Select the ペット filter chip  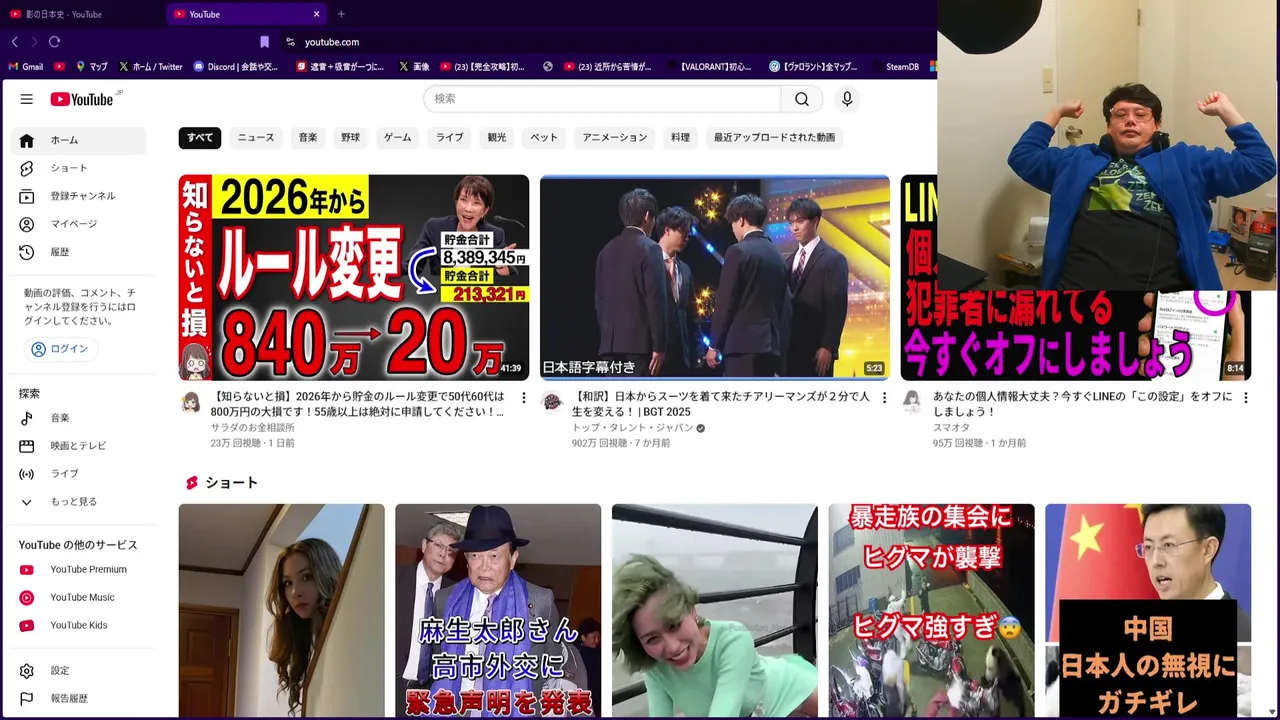point(544,138)
